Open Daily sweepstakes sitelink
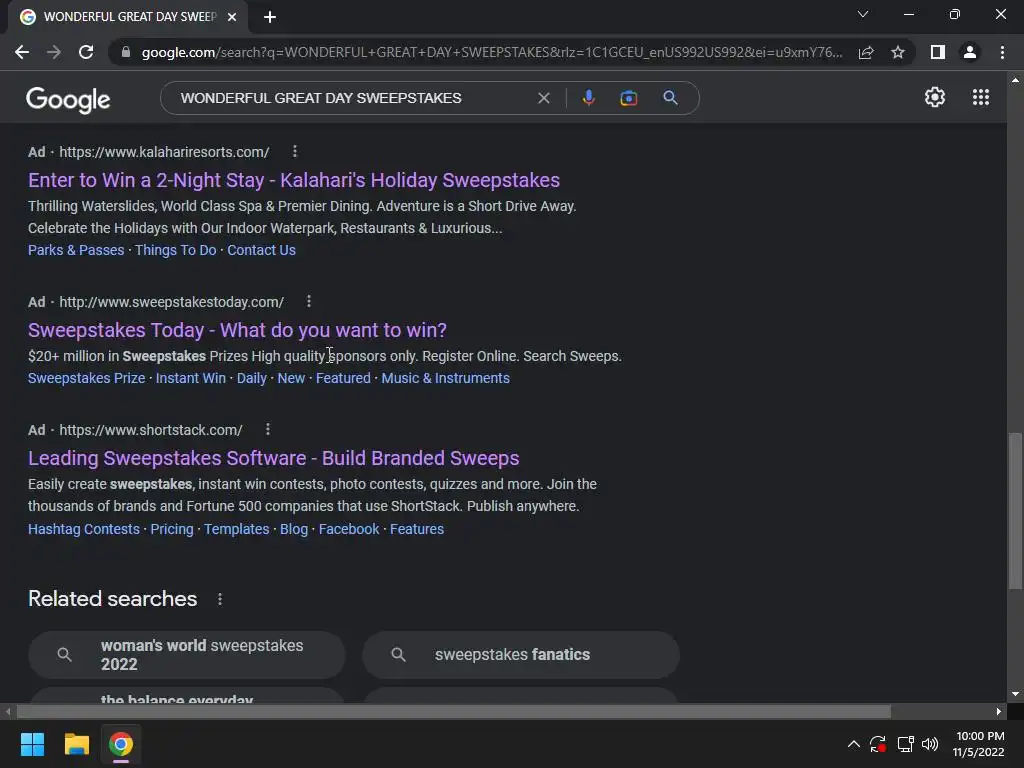The width and height of the screenshot is (1024, 768). [x=251, y=378]
